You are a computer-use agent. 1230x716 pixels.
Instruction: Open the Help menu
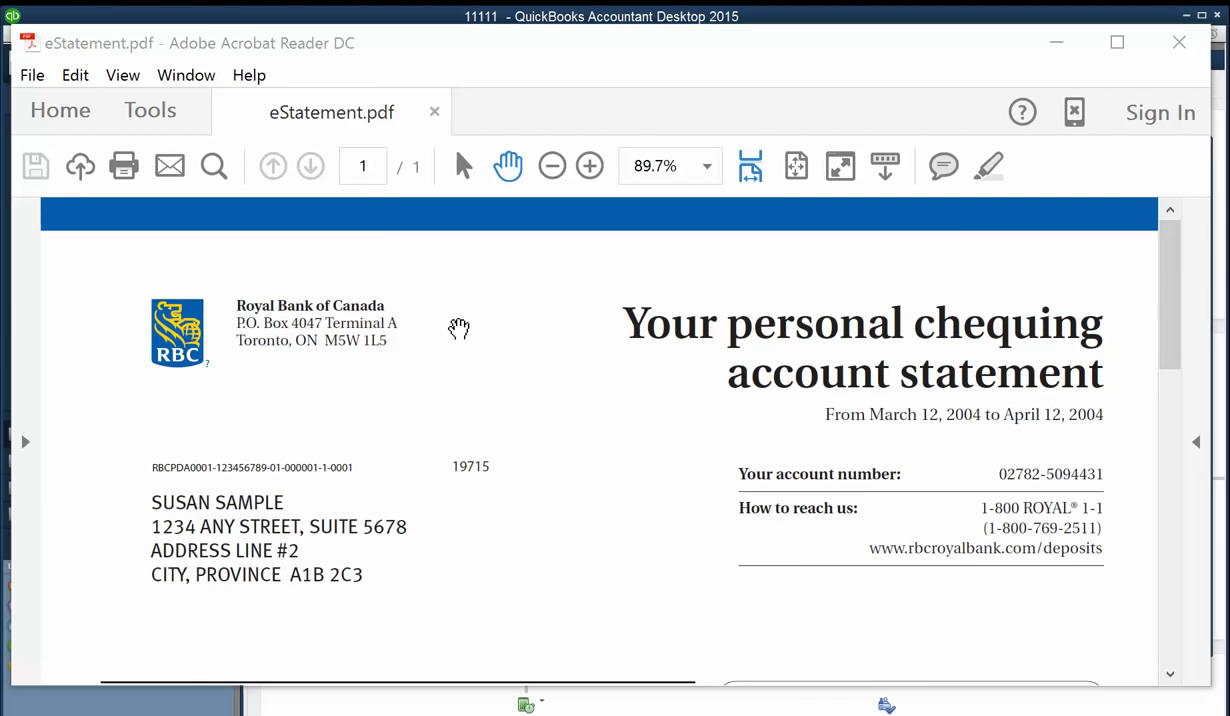click(249, 75)
